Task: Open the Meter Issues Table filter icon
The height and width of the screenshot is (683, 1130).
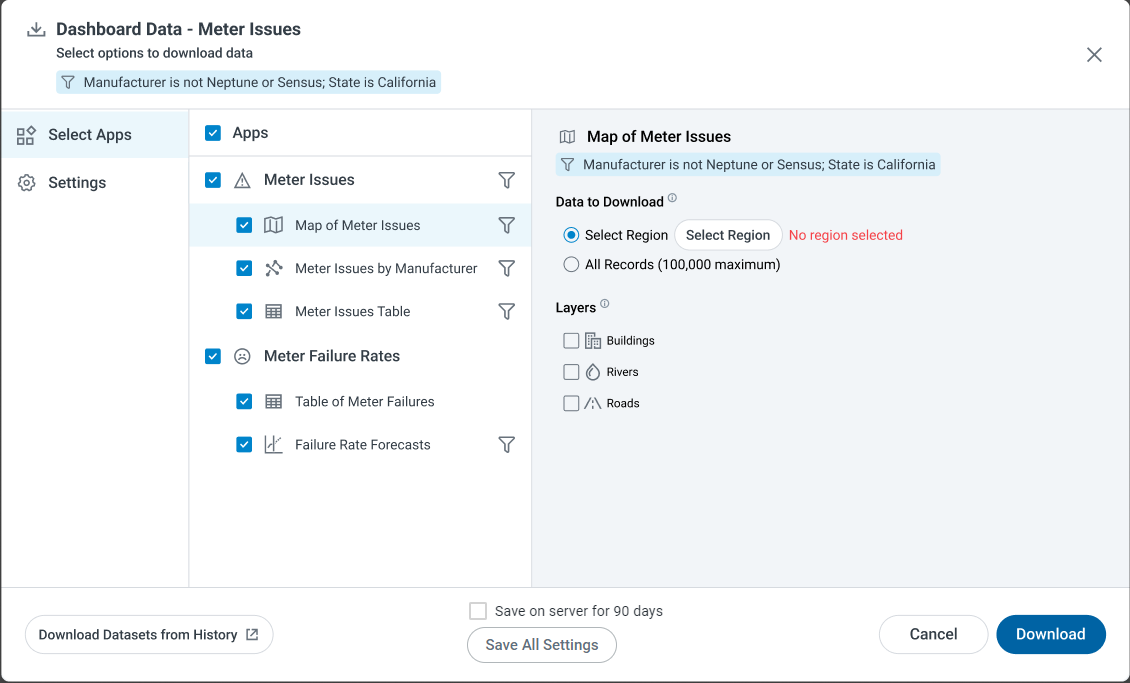Action: coord(507,311)
